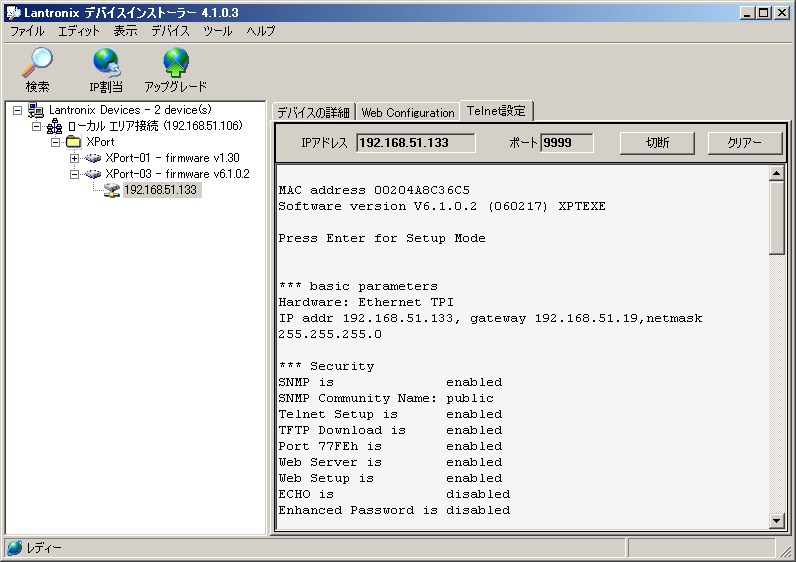Screen dimensions: 796x562
Task: Collapse the XPort folder node
Action: click(55, 142)
